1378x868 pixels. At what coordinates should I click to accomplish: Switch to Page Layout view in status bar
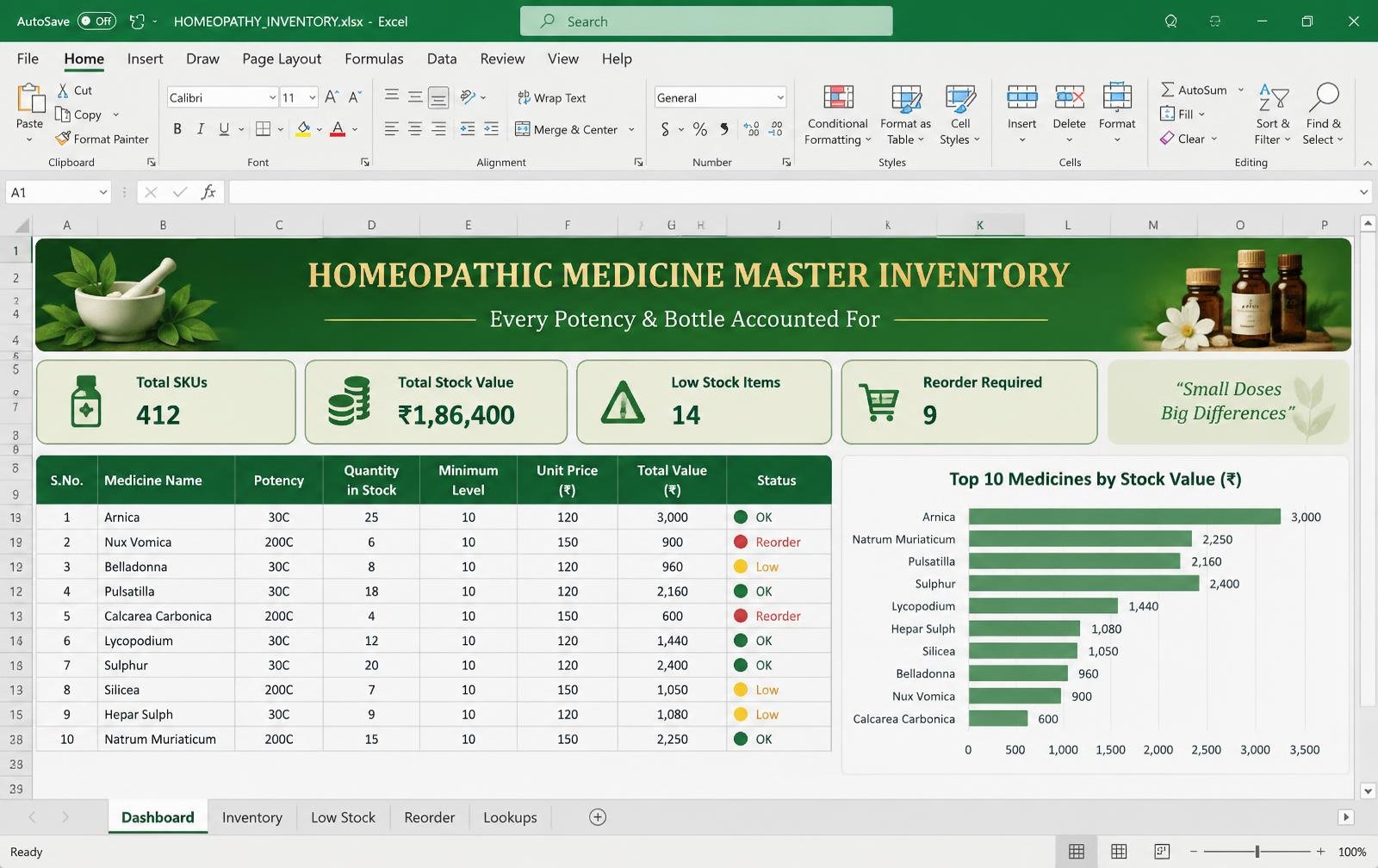click(x=1119, y=852)
